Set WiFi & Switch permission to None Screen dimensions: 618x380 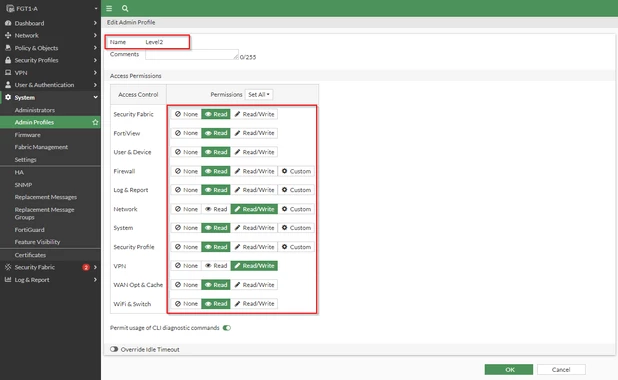point(186,304)
